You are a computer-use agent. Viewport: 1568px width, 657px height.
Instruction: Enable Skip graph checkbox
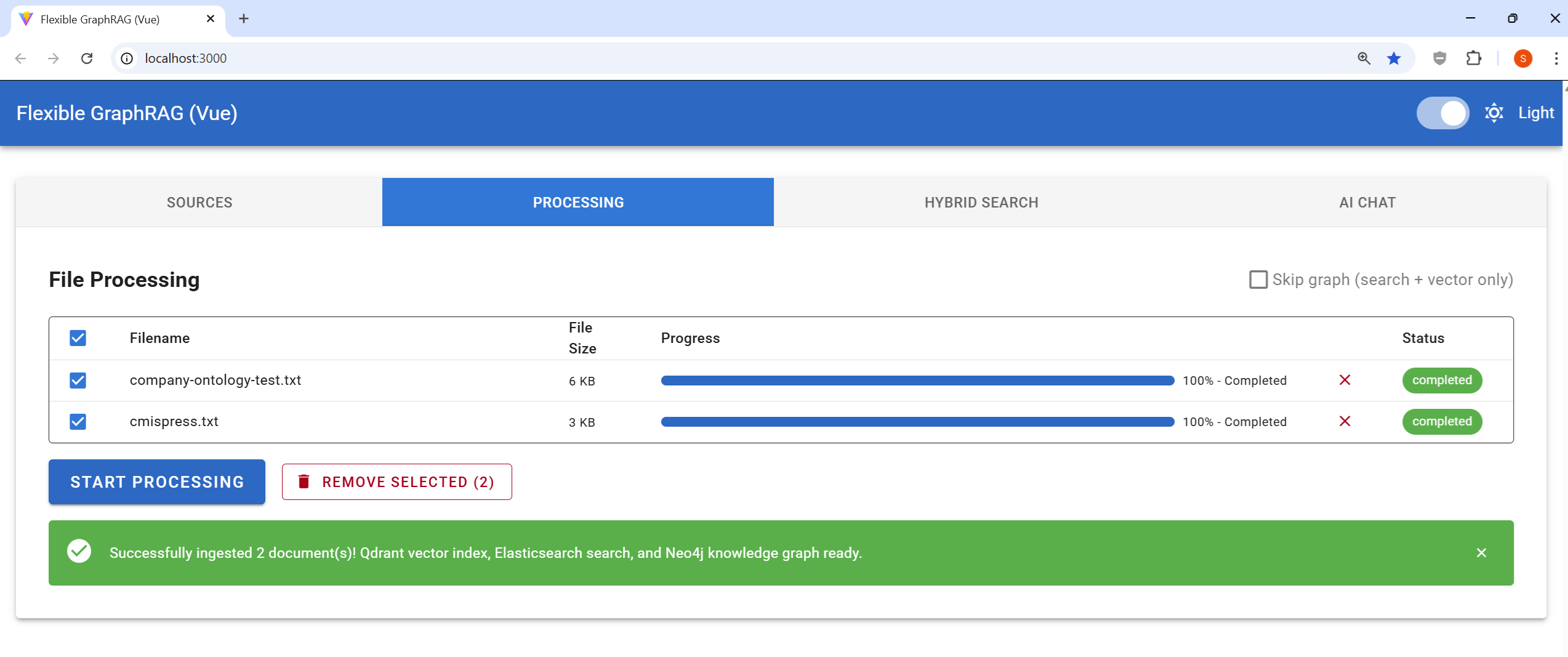point(1258,280)
